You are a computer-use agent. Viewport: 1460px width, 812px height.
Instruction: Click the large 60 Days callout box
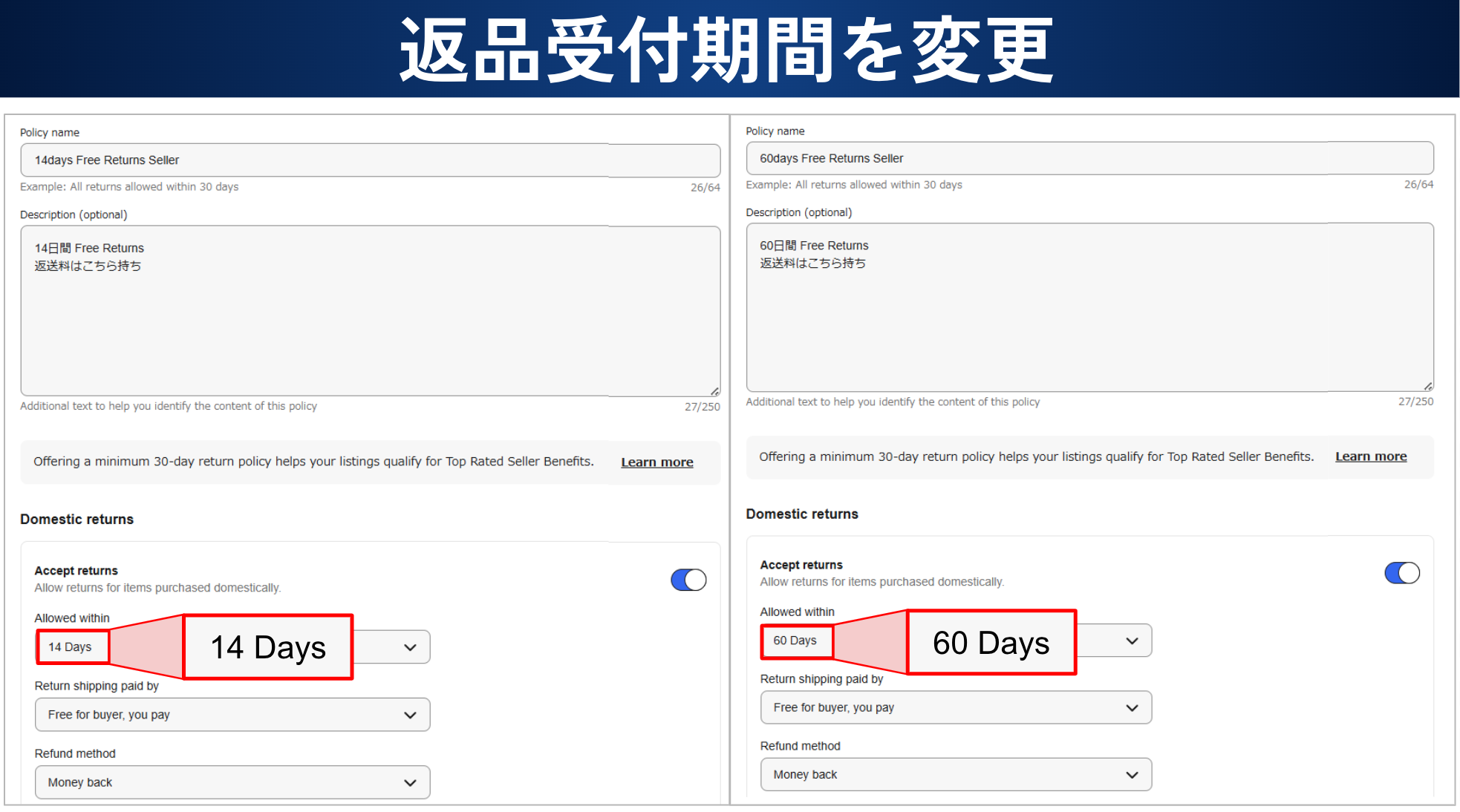pos(991,642)
